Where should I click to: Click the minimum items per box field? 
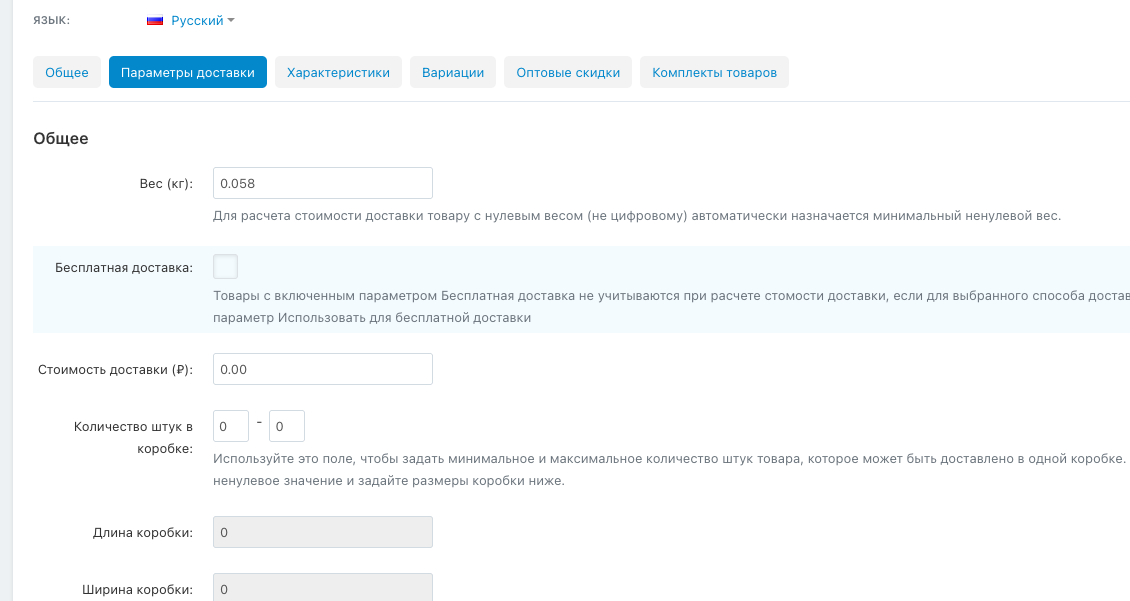coord(231,426)
